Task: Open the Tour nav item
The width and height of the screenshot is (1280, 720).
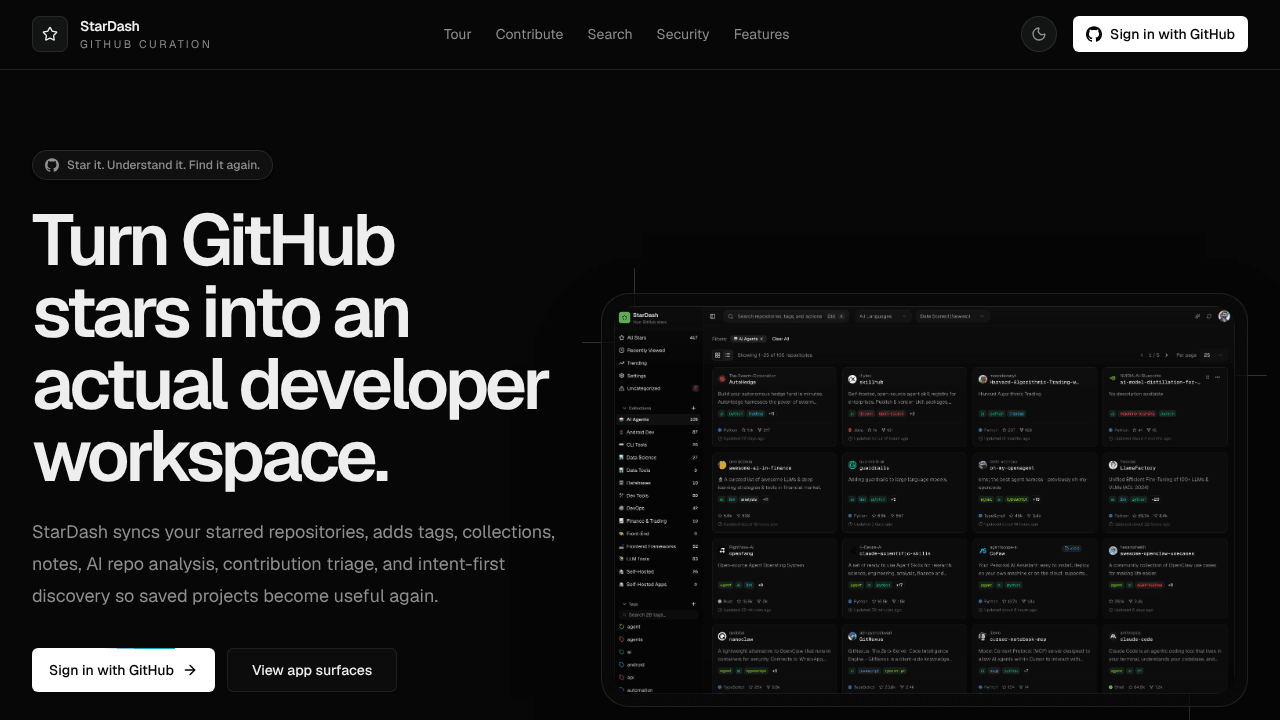Action: click(x=457, y=34)
